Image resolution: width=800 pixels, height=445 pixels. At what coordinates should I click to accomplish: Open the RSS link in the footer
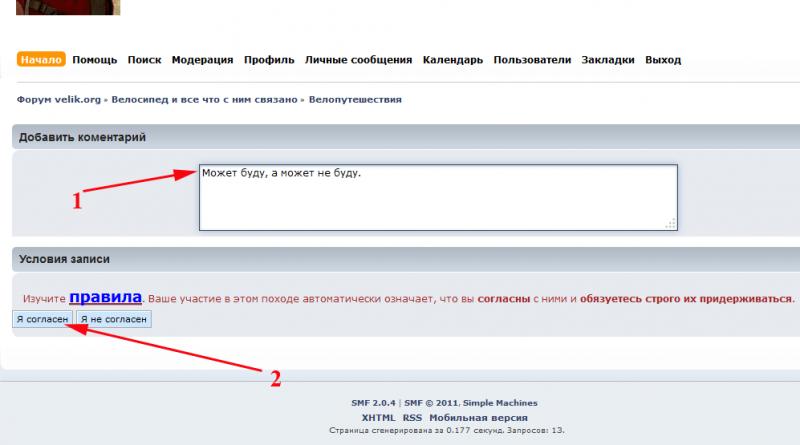(412, 417)
